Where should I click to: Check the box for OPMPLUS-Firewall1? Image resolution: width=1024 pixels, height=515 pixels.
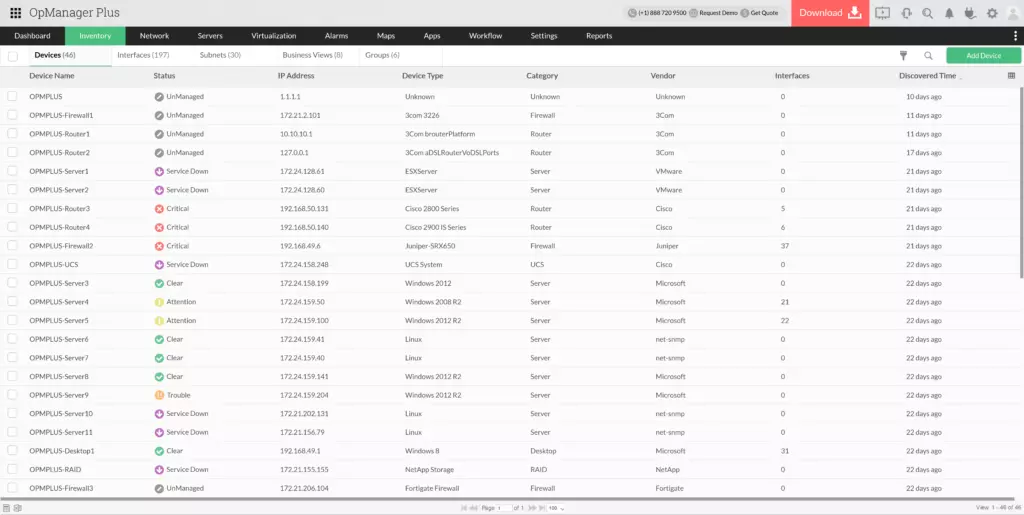click(12, 115)
